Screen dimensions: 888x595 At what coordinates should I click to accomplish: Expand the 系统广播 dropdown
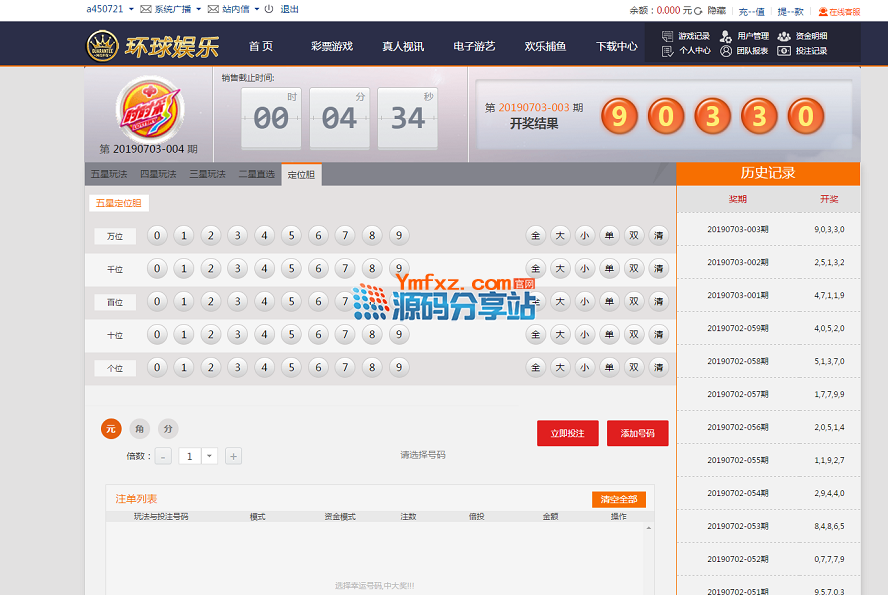pos(198,9)
